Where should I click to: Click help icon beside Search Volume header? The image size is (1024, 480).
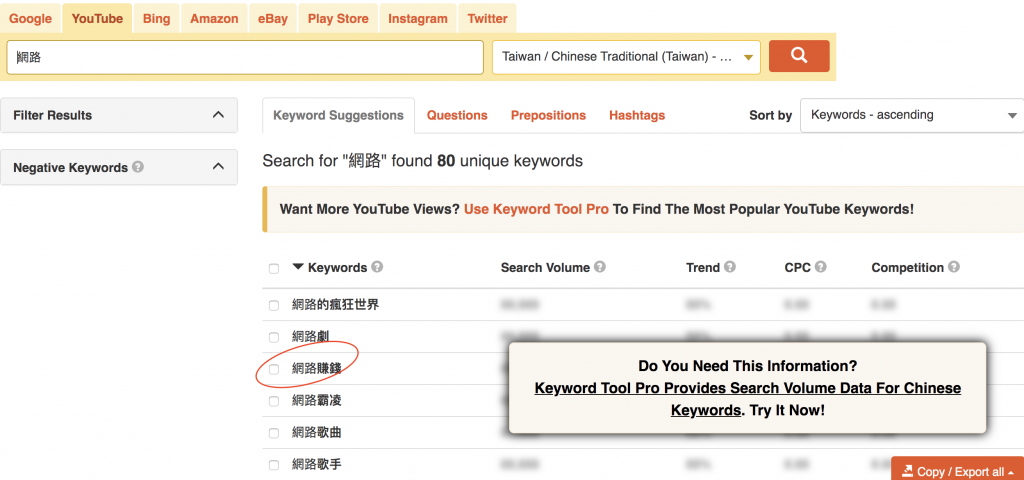coord(600,267)
